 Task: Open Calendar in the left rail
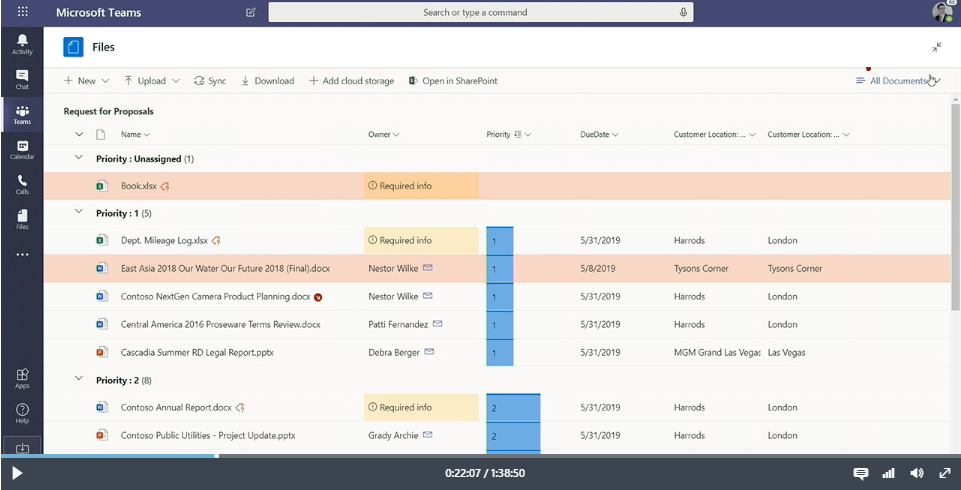pos(22,150)
